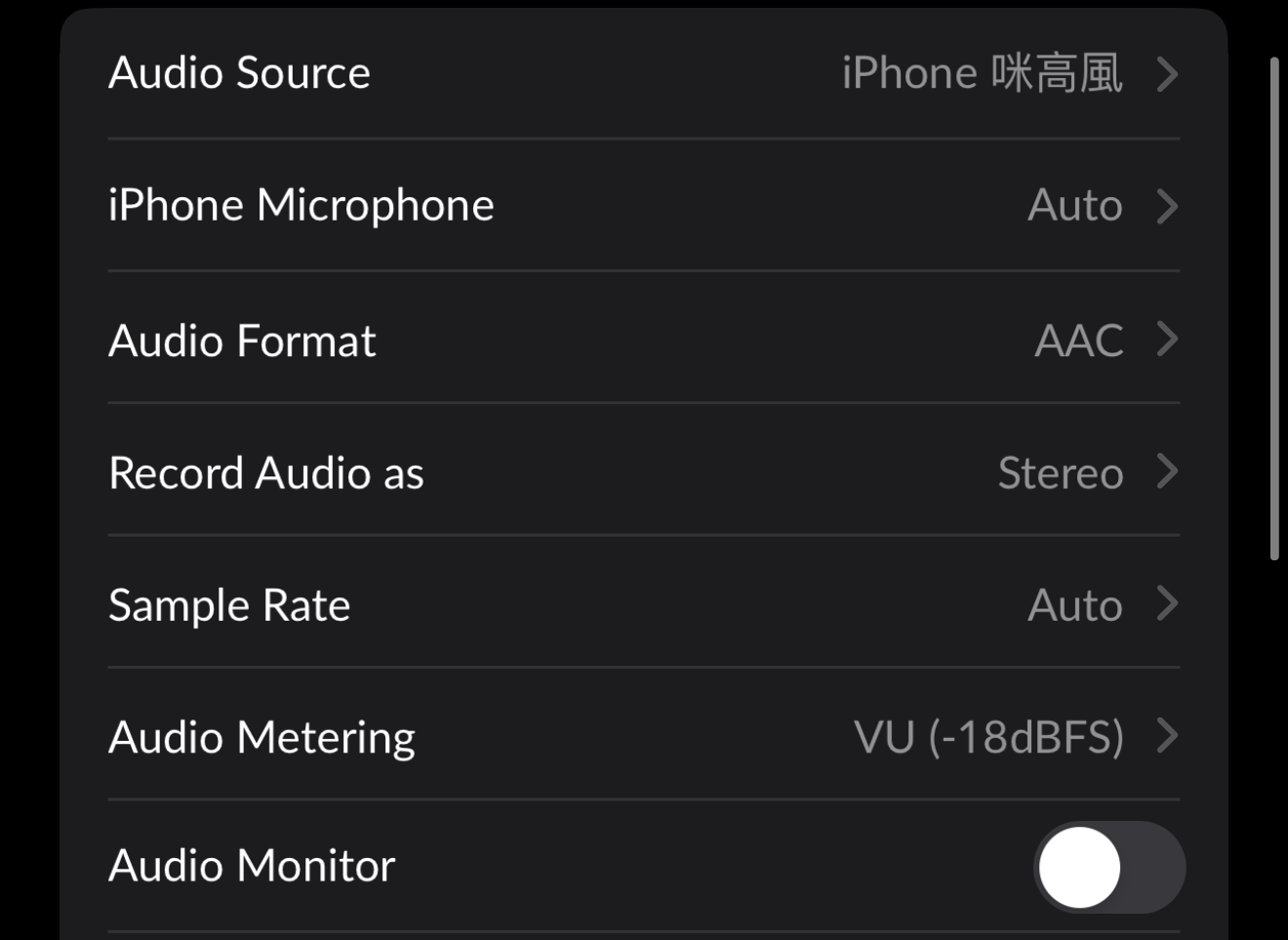Tap the chevron beside Stereo
The width and height of the screenshot is (1288, 940).
[1167, 472]
